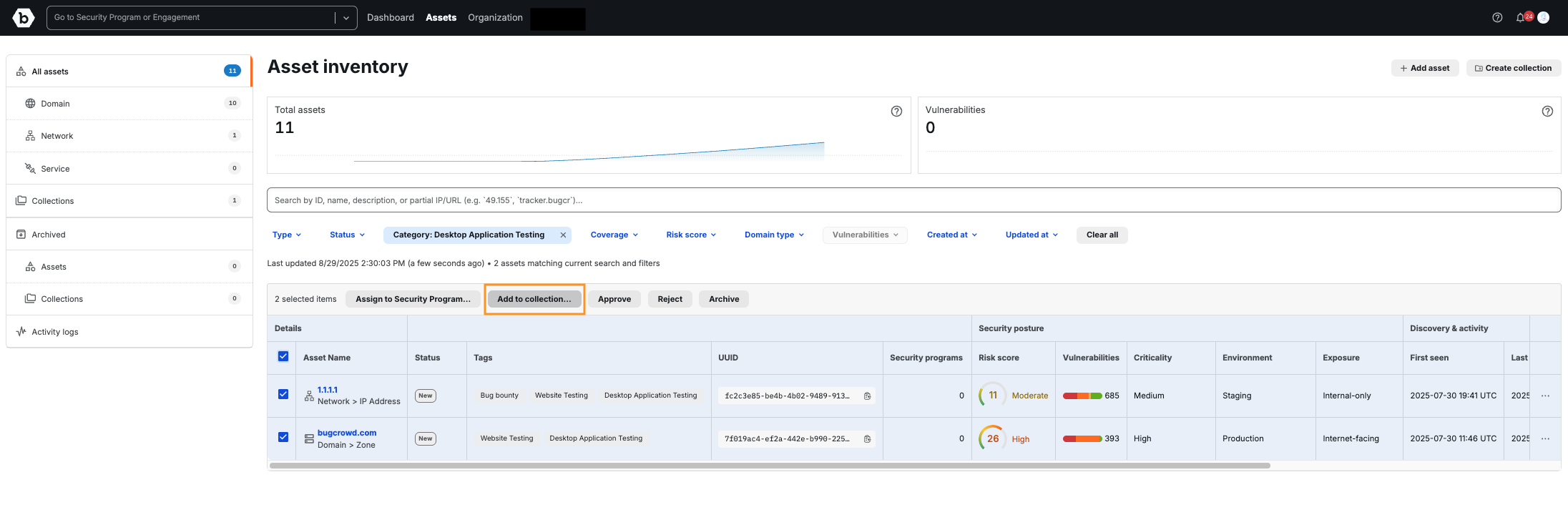Select Service in the sidebar
Image resolution: width=1568 pixels, height=520 pixels.
point(129,169)
